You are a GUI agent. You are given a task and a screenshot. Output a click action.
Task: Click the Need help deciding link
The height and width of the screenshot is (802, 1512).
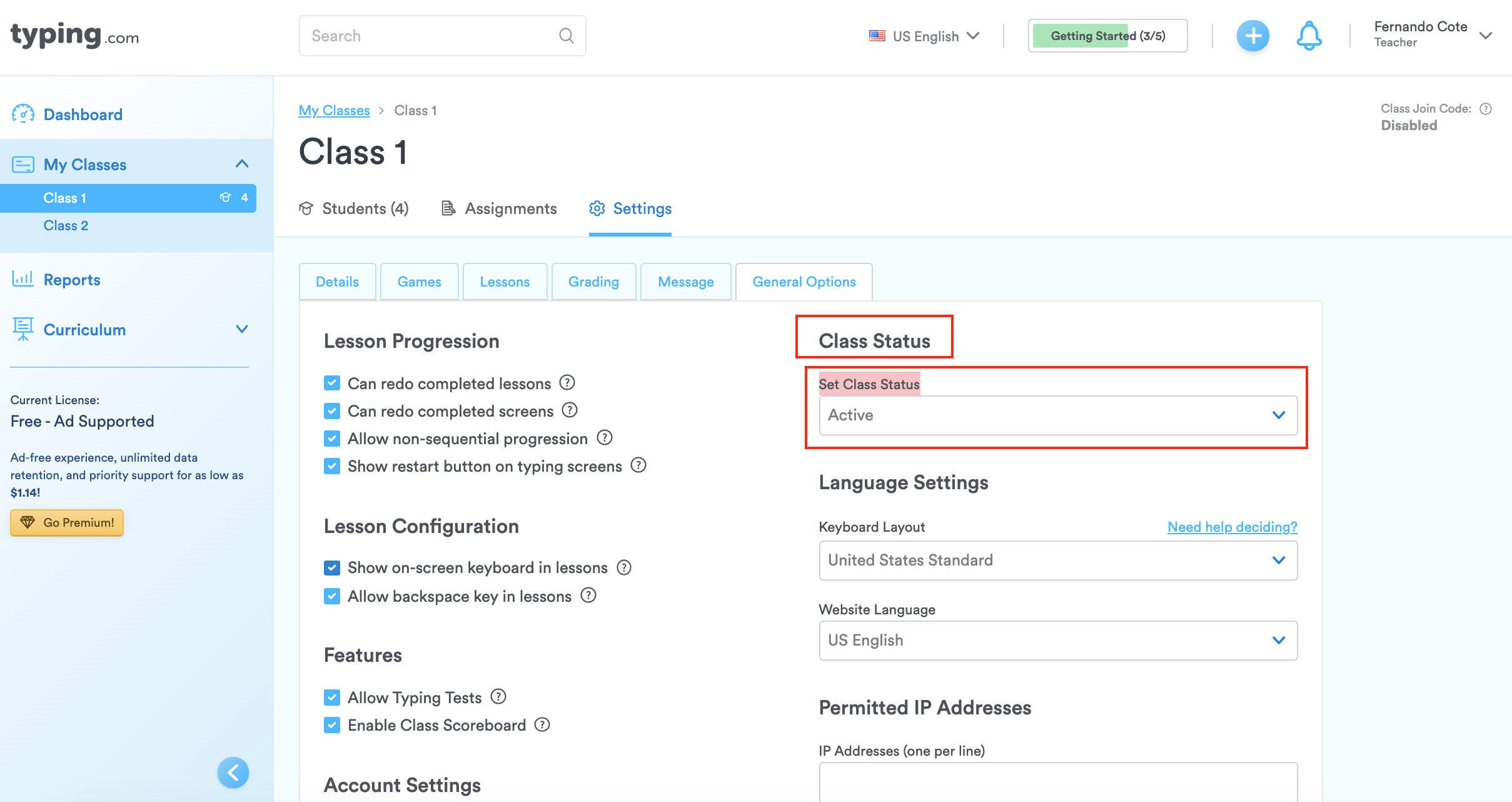coord(1232,527)
